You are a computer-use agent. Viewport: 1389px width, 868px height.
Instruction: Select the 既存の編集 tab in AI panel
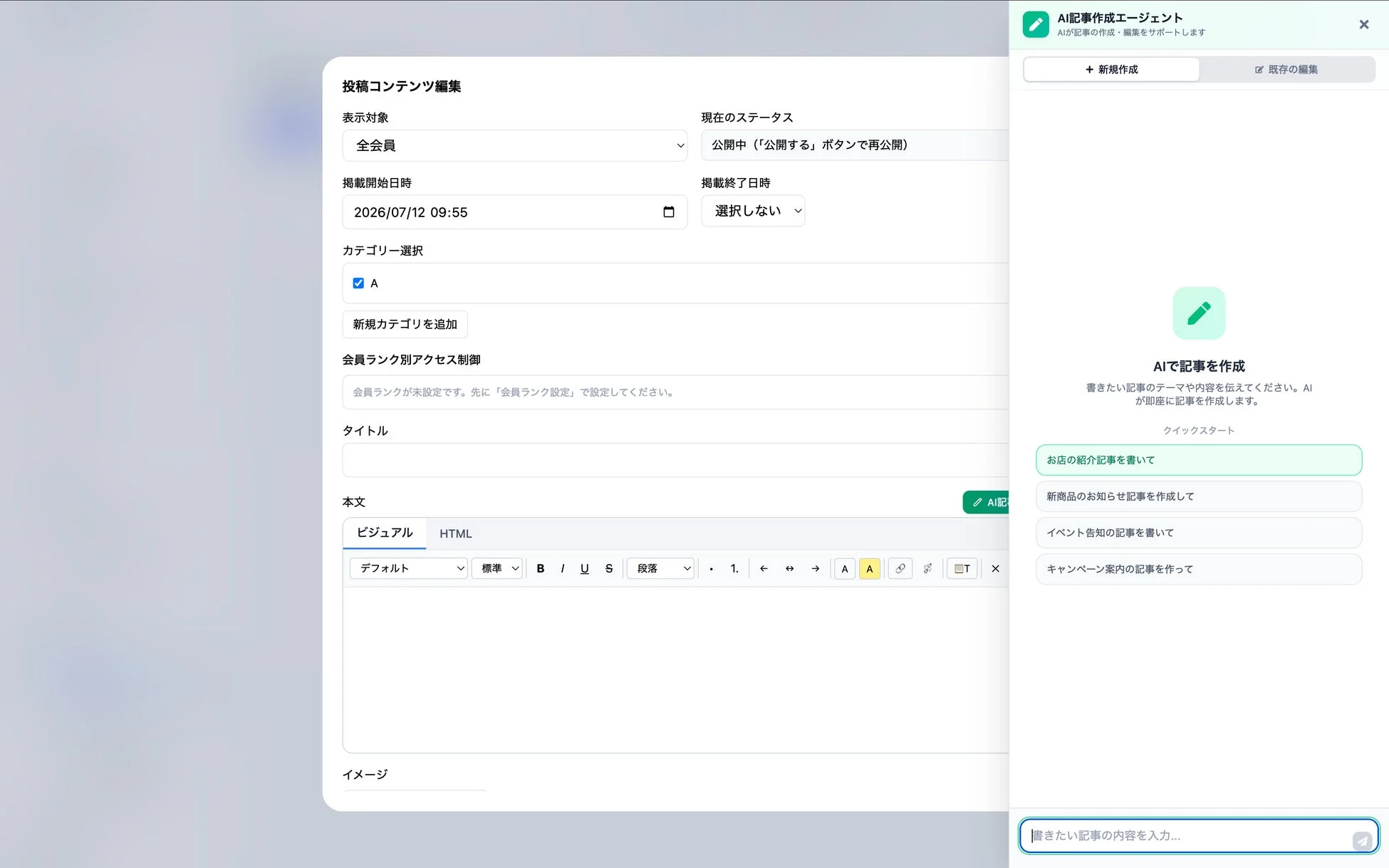1286,70
